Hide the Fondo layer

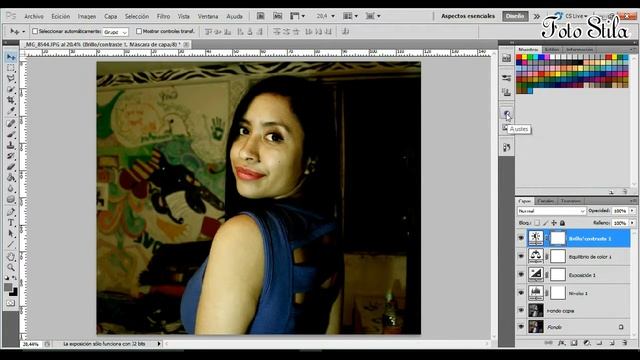(521, 327)
